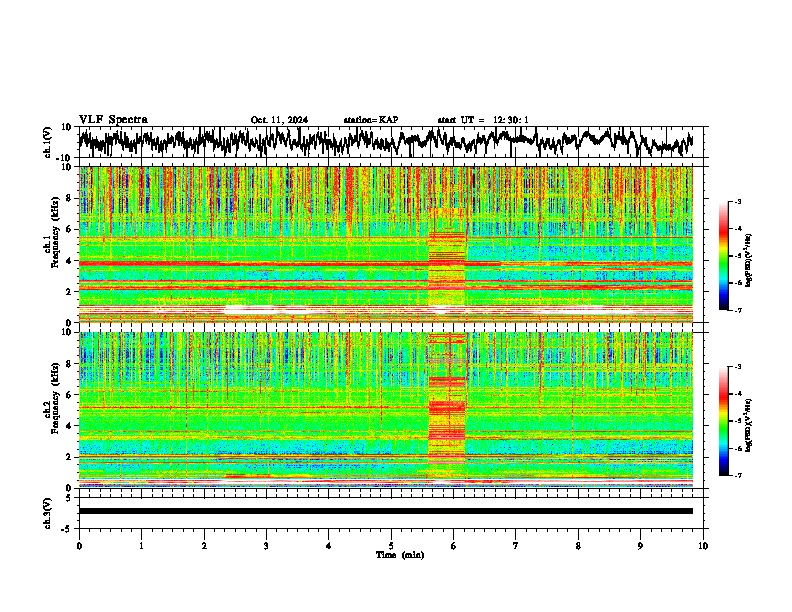Click the ch.3 black signal band
792x612 pixels.
click(385, 511)
